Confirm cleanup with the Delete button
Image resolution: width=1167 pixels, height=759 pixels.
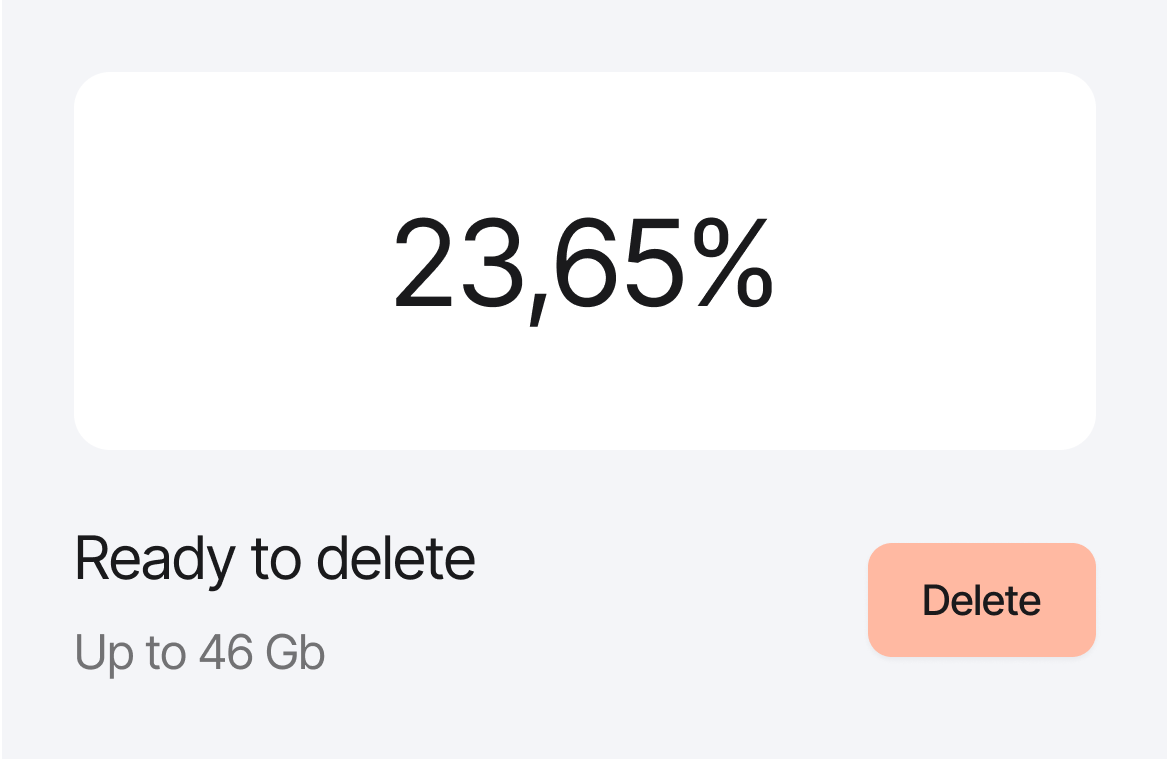click(x=981, y=600)
